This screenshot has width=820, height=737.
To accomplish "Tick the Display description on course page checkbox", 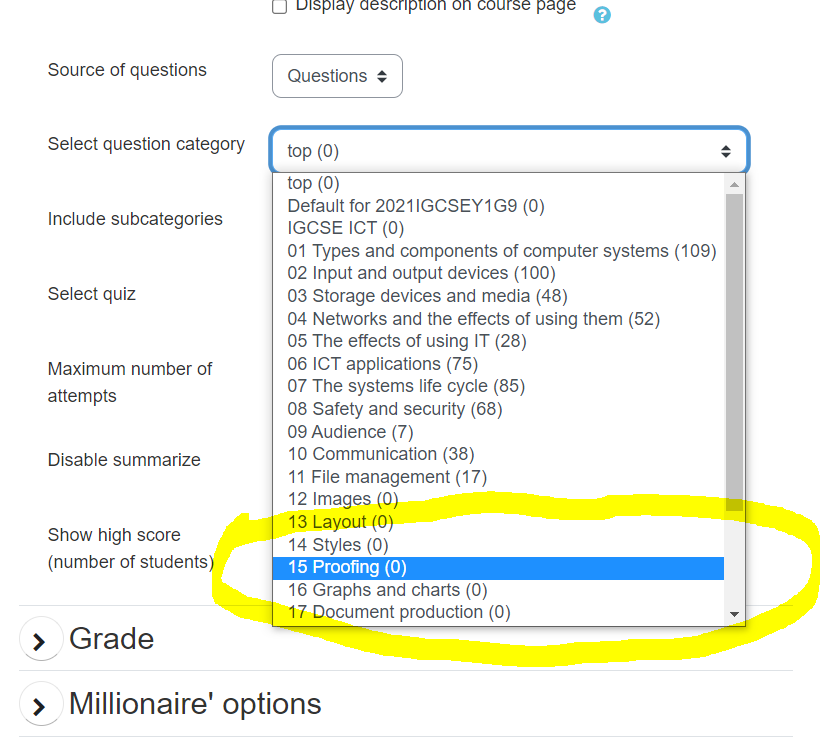I will [x=280, y=6].
